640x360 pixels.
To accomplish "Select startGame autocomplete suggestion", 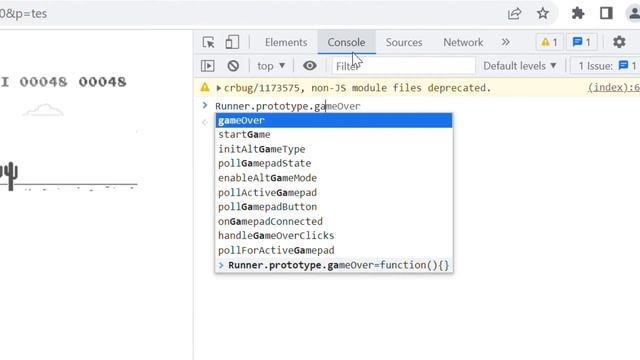I will pyautogui.click(x=334, y=135).
